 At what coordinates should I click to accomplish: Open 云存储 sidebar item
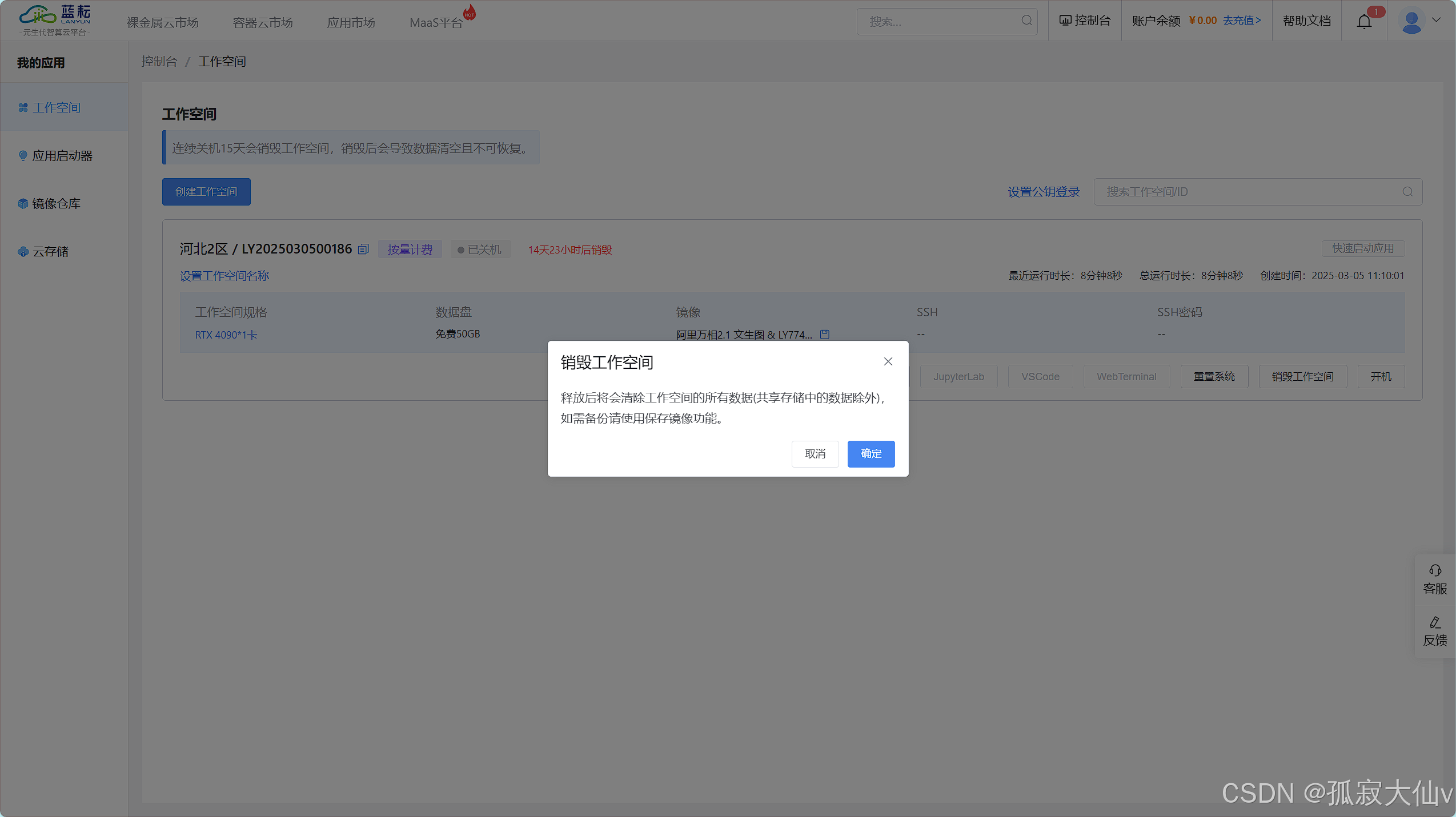50,252
